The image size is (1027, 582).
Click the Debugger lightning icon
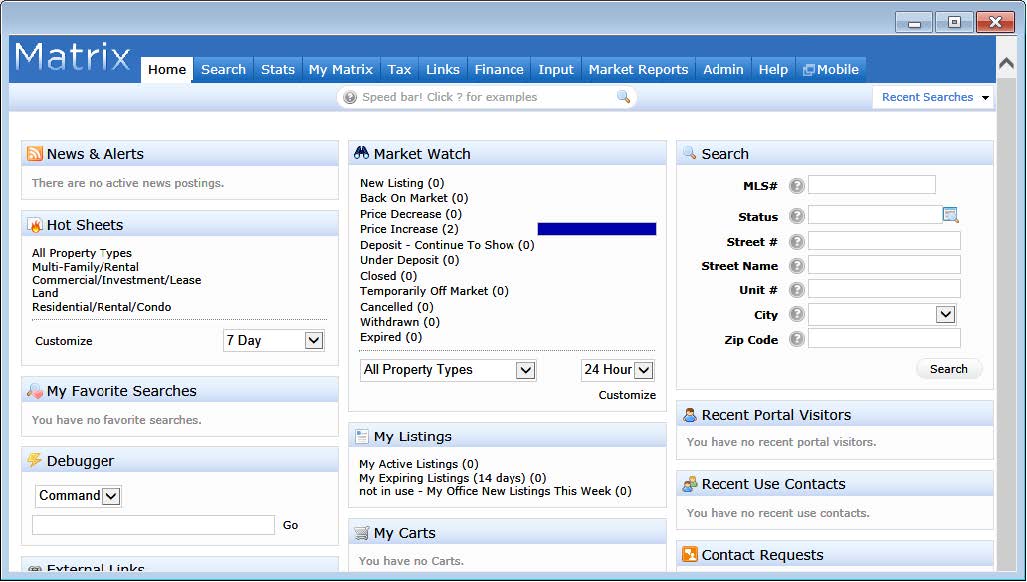pyautogui.click(x=35, y=460)
